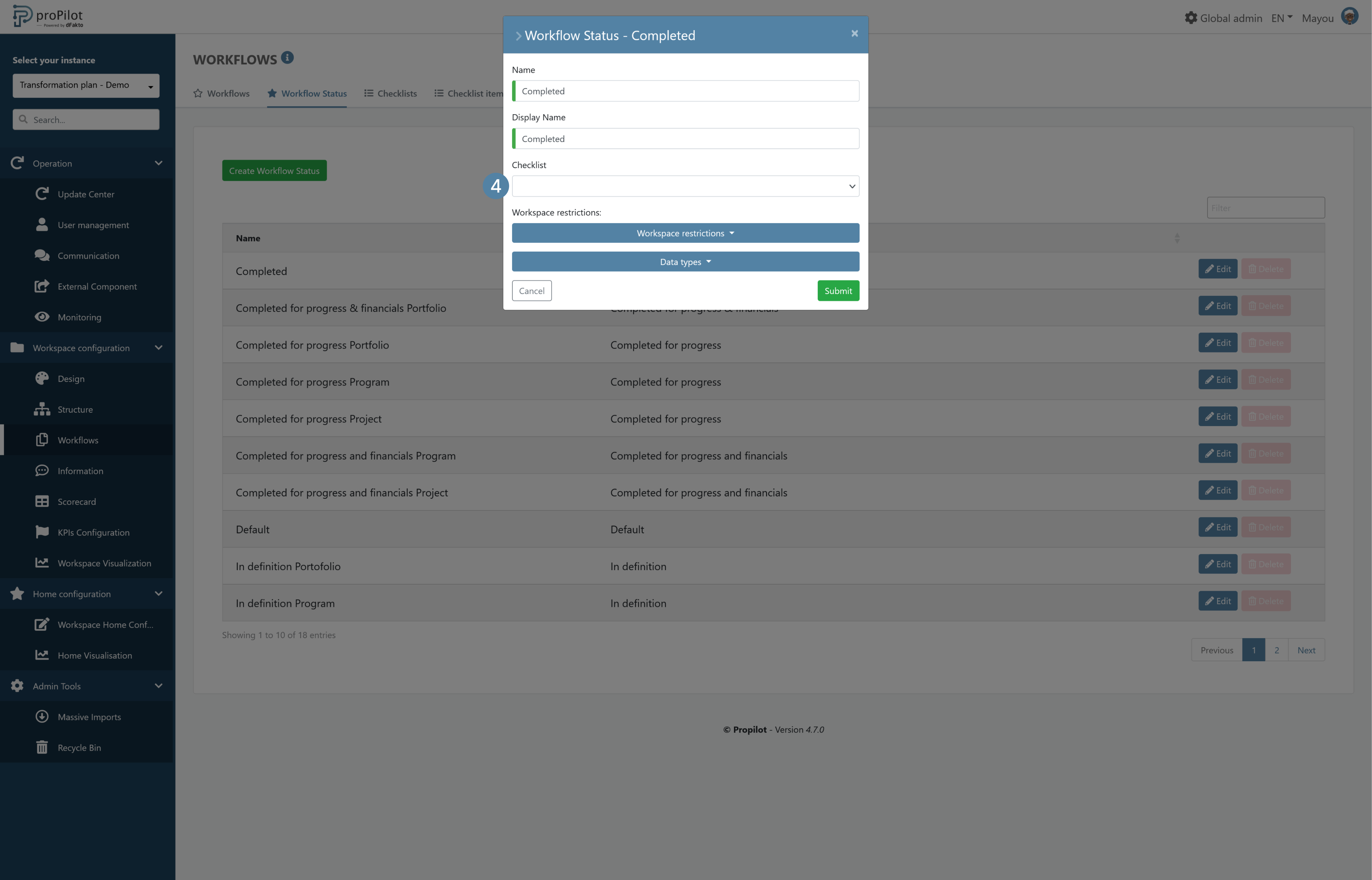
Task: Select the User management sidebar icon
Action: coord(42,225)
